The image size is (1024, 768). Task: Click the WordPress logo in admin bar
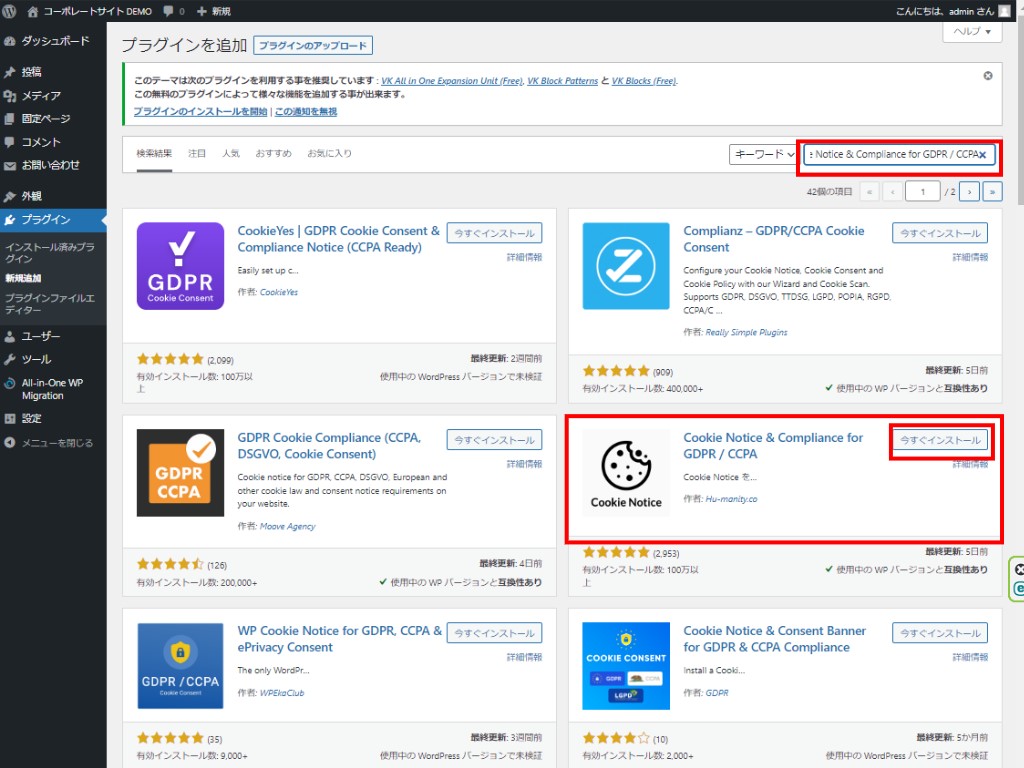coord(10,11)
